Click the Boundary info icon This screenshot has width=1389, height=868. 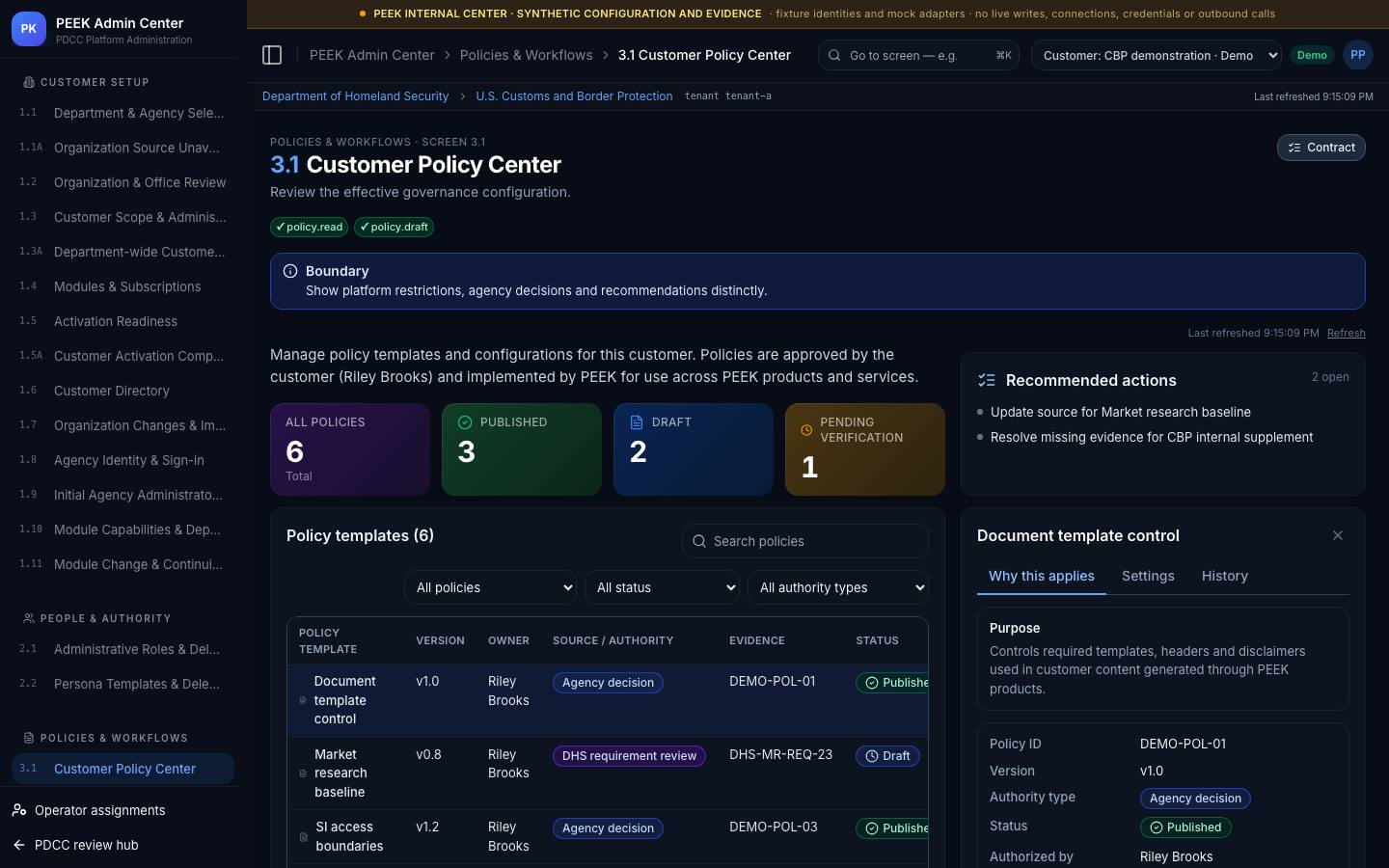290,271
